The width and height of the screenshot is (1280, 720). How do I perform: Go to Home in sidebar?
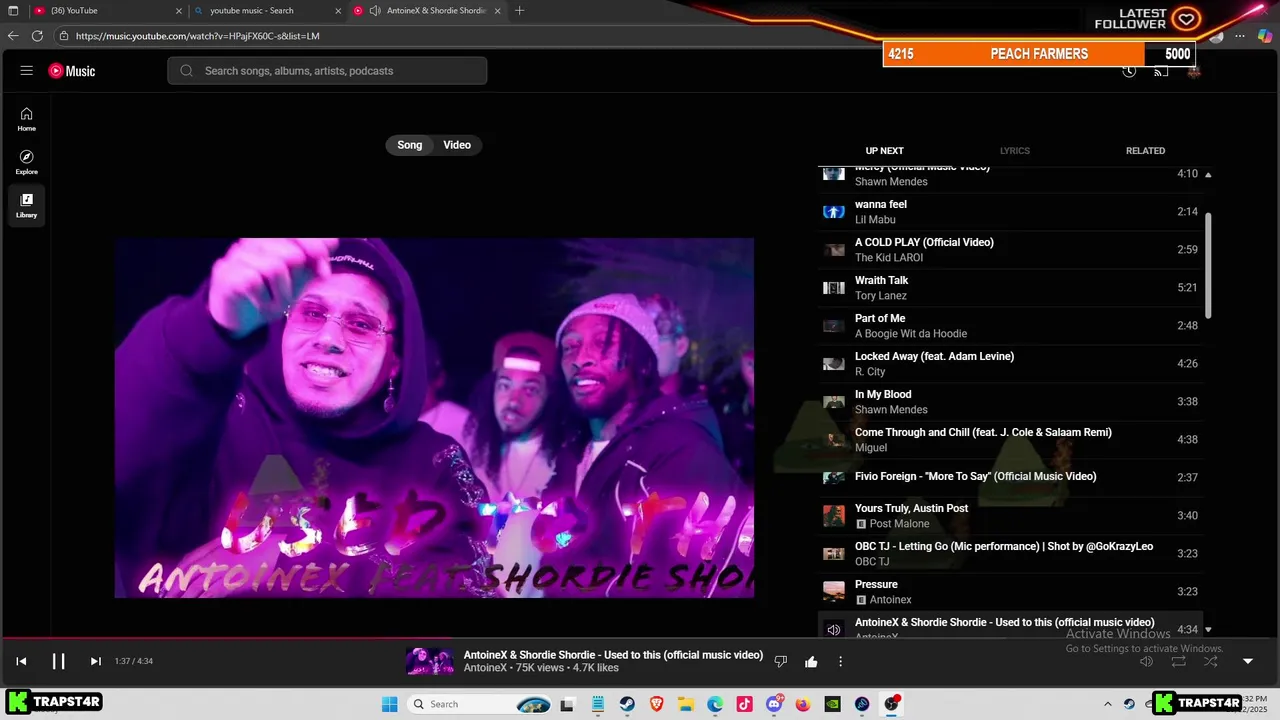(x=27, y=119)
